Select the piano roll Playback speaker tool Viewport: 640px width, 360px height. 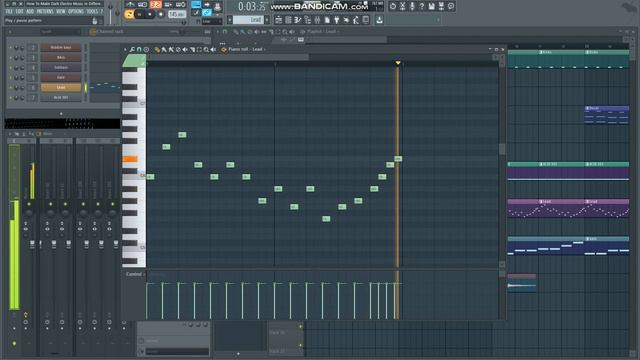[213, 49]
